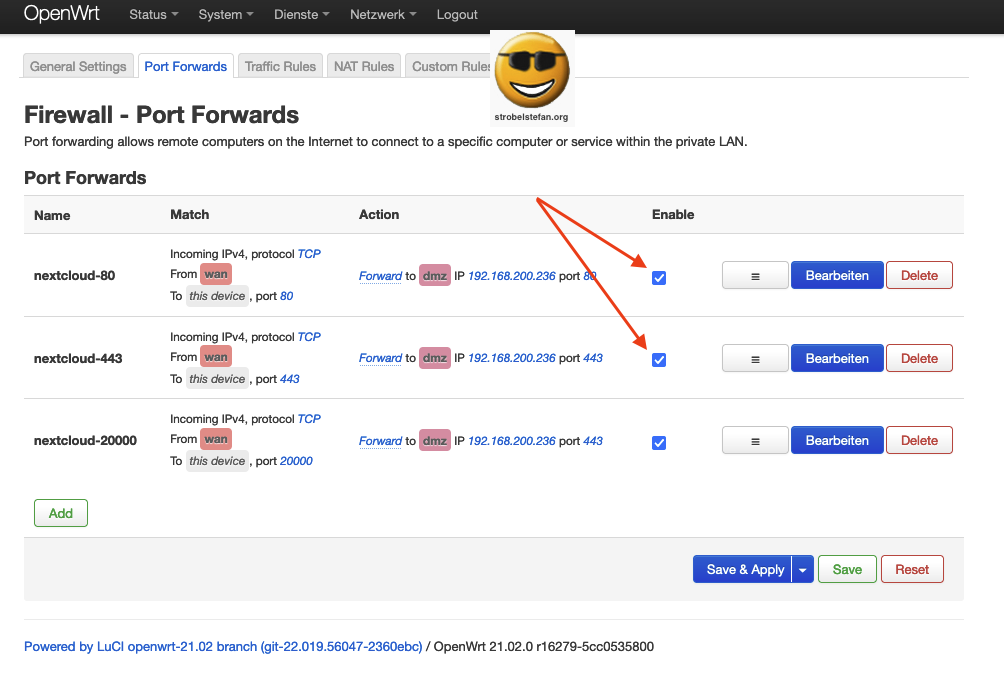The width and height of the screenshot is (1004, 681).
Task: Disable the nextcloud-80 forwarding rule
Action: tap(658, 277)
